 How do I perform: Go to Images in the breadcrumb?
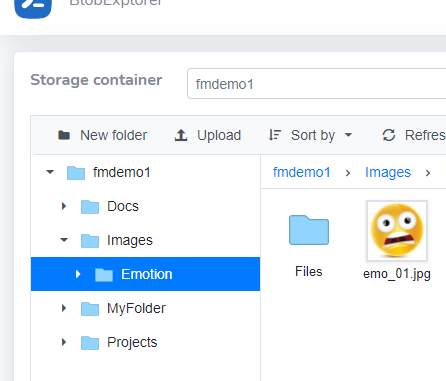[x=388, y=173]
